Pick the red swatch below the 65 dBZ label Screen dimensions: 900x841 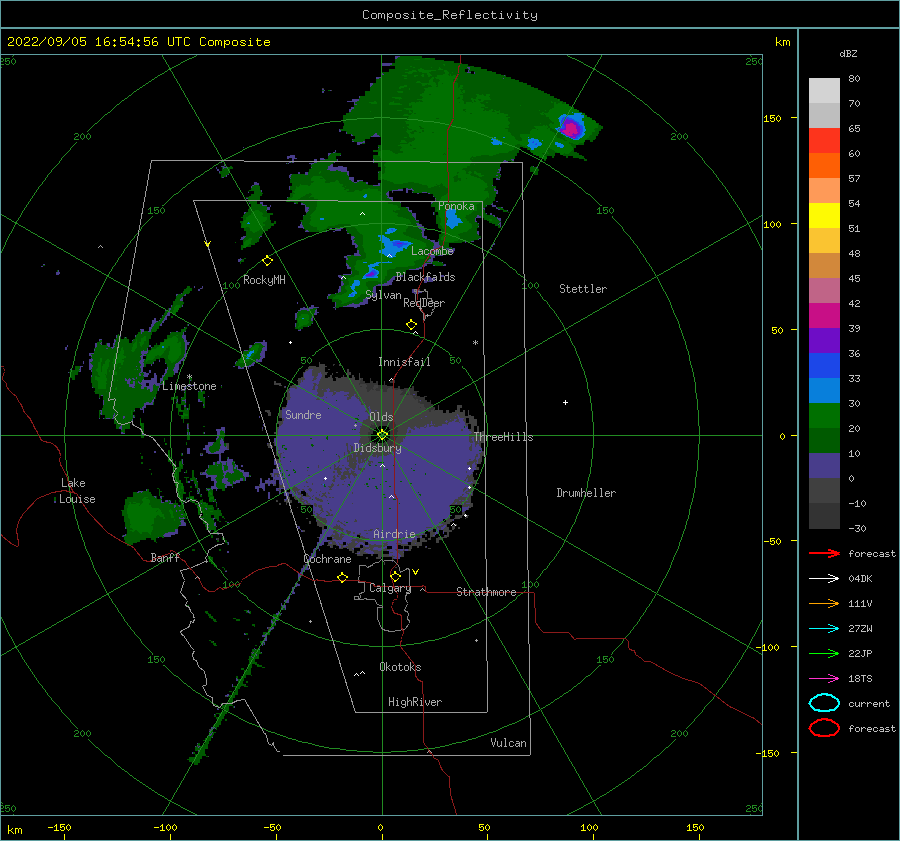824,141
